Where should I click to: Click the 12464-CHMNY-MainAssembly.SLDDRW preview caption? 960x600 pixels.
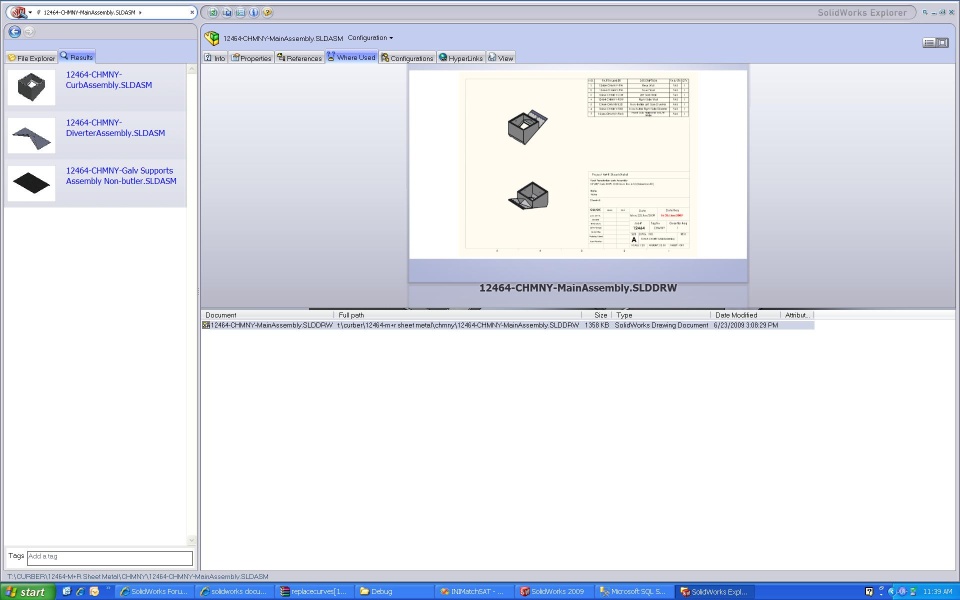[x=578, y=288]
